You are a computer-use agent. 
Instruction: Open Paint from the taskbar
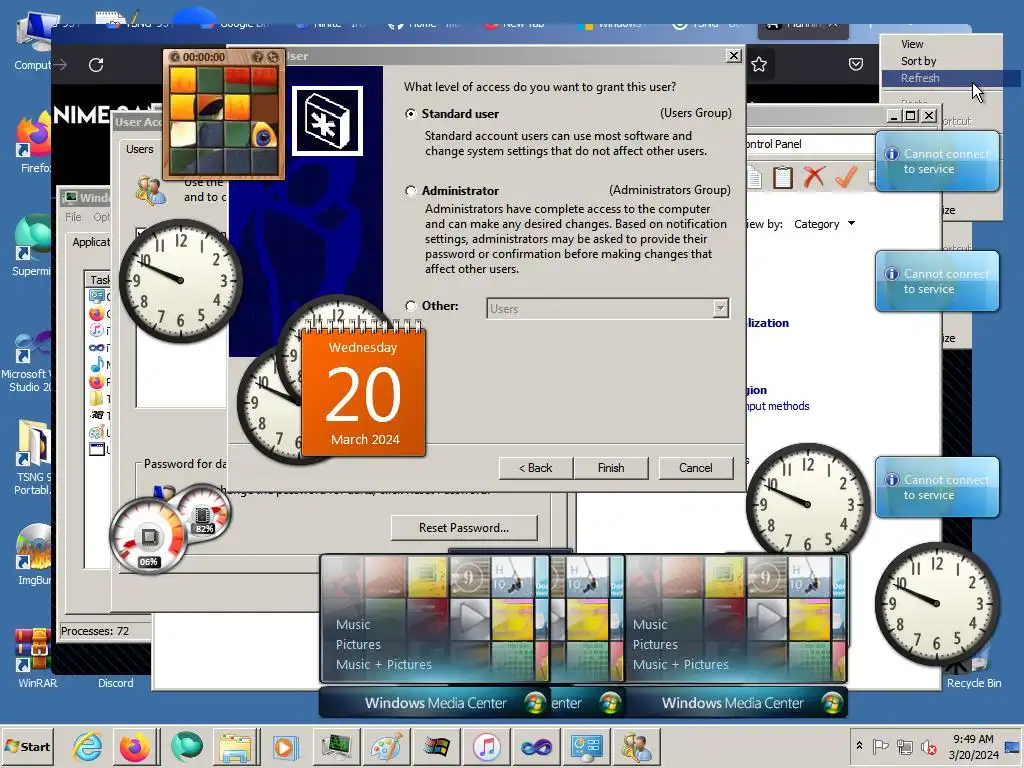pyautogui.click(x=386, y=746)
